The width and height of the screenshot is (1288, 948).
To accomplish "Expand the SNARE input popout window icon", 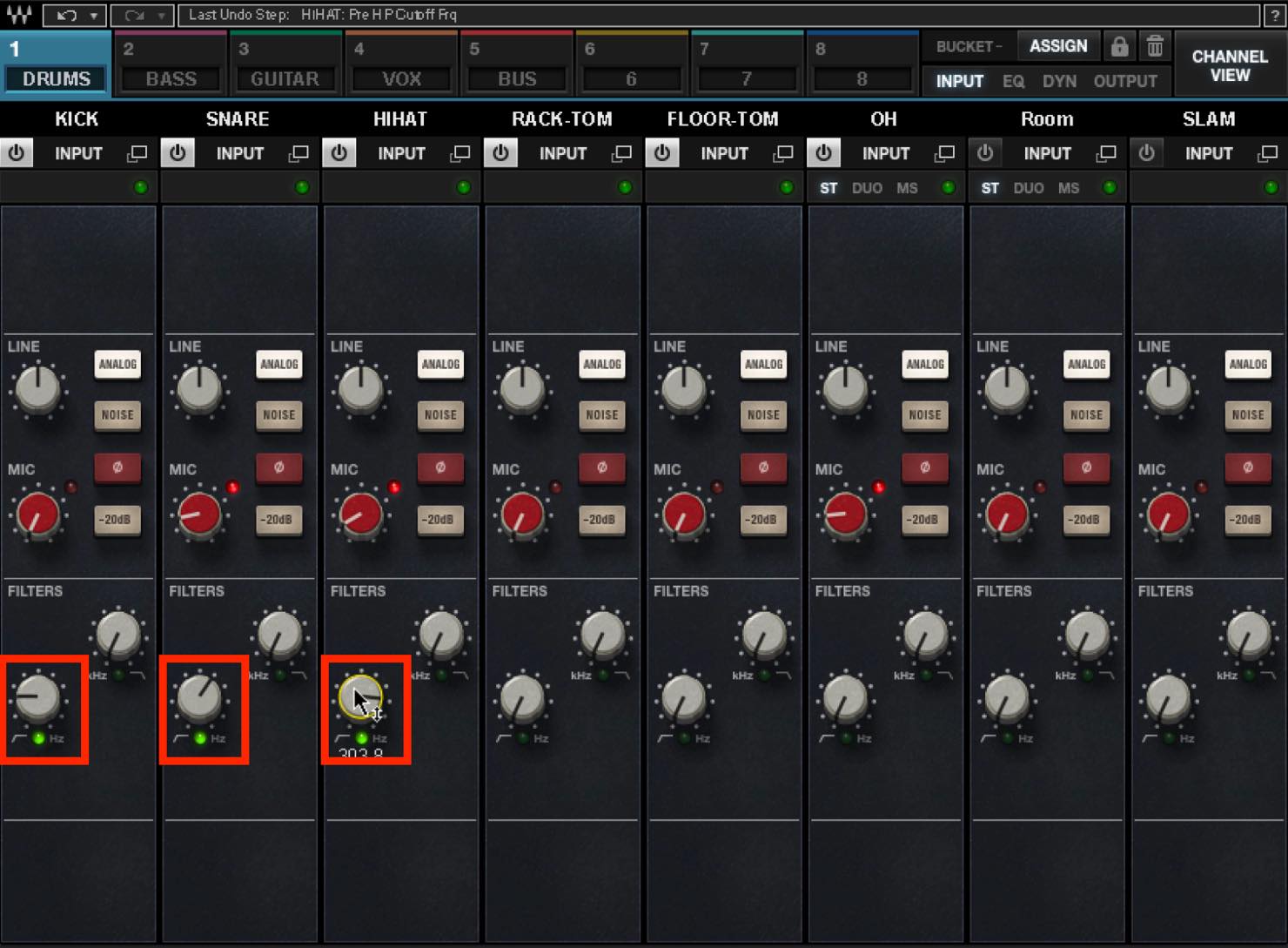I will [299, 154].
